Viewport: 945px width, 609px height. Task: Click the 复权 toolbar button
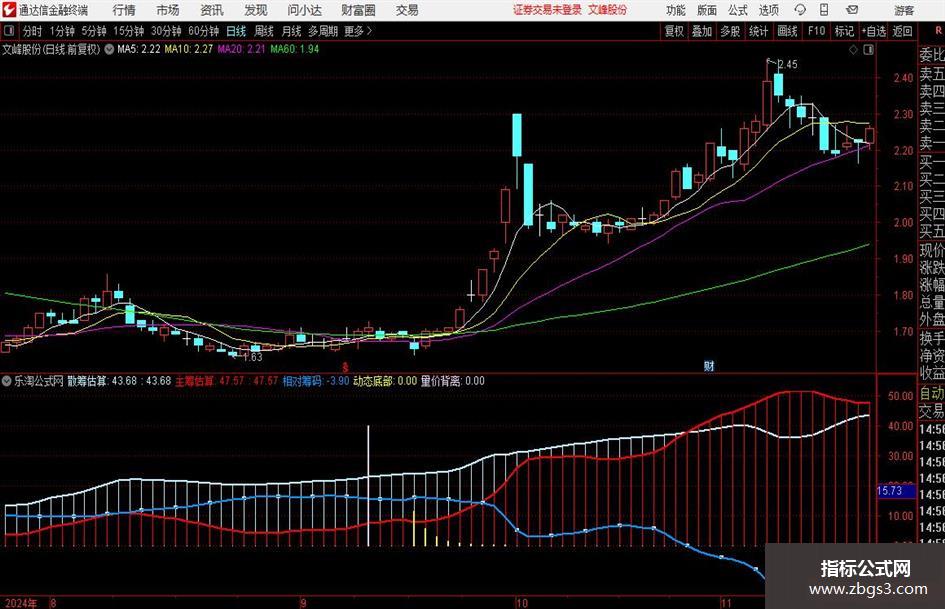[674, 31]
